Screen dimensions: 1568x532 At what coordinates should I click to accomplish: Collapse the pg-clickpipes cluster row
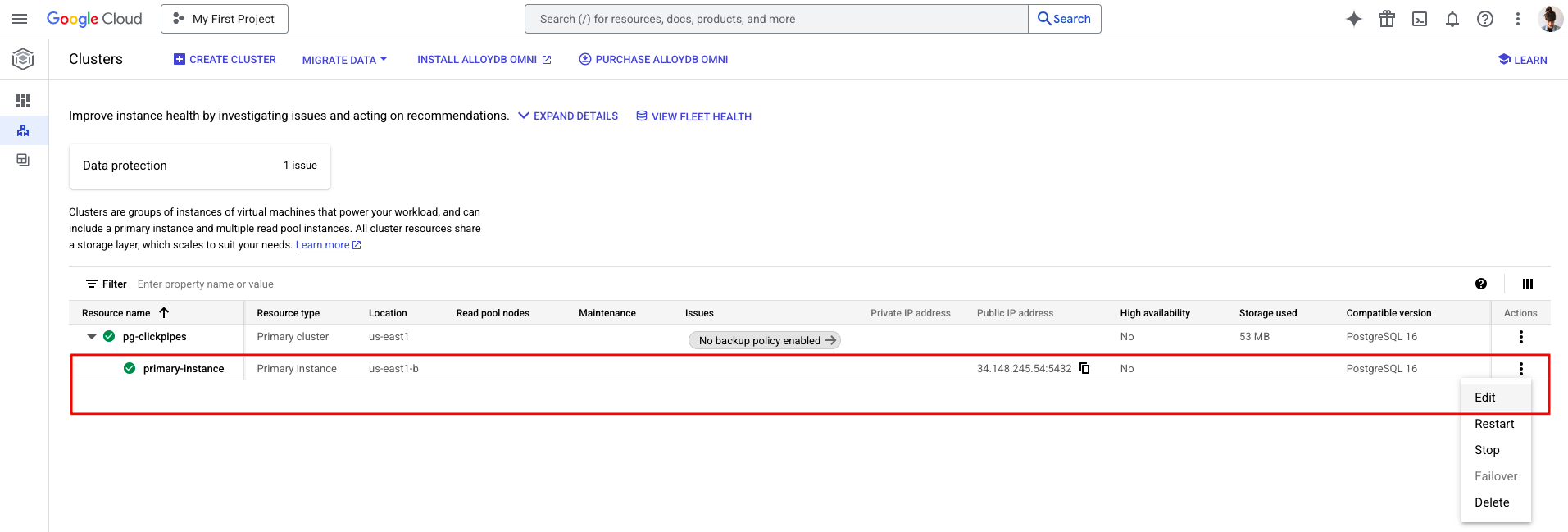point(92,337)
